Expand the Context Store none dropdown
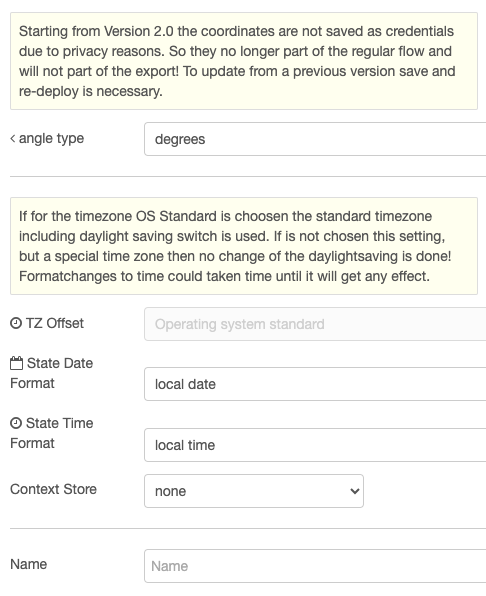Screen dimensions: 486x596 (x=254, y=491)
